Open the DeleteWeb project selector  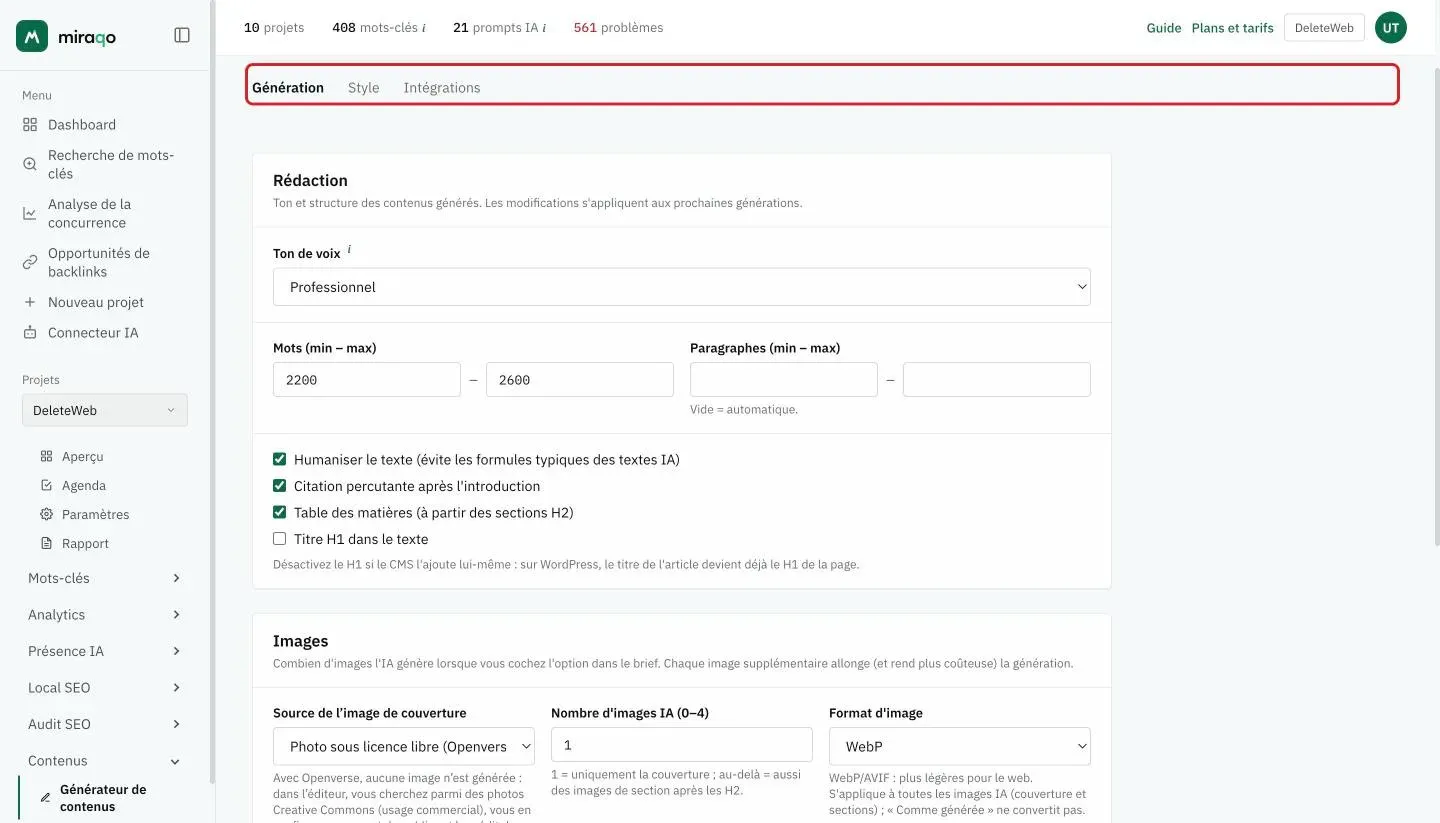[x=105, y=410]
